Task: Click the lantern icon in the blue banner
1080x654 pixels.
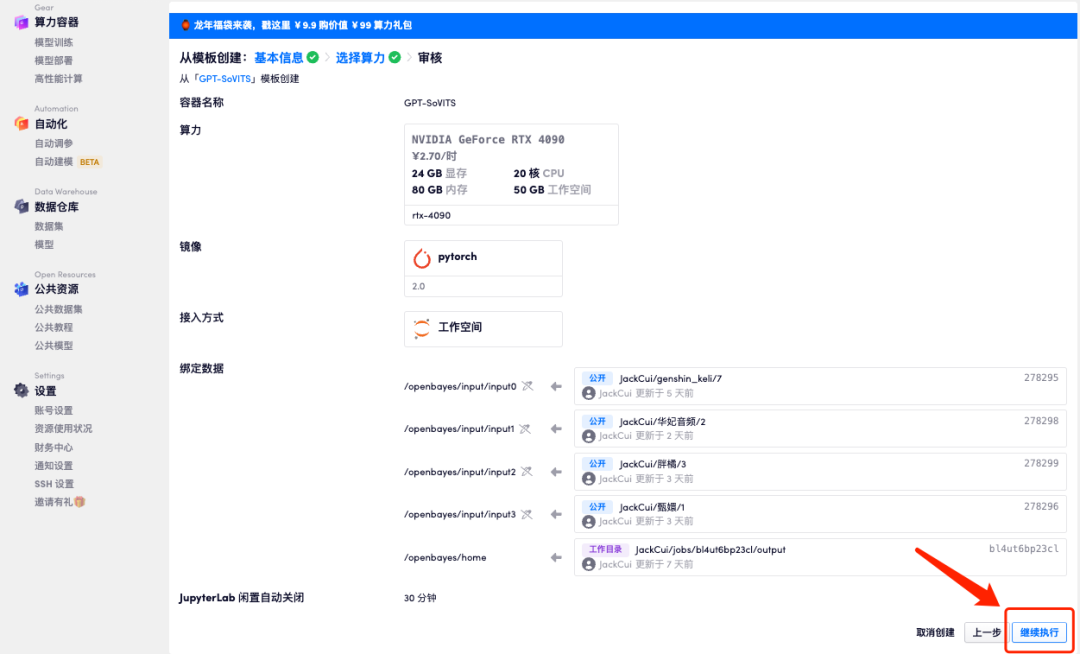Action: [185, 25]
